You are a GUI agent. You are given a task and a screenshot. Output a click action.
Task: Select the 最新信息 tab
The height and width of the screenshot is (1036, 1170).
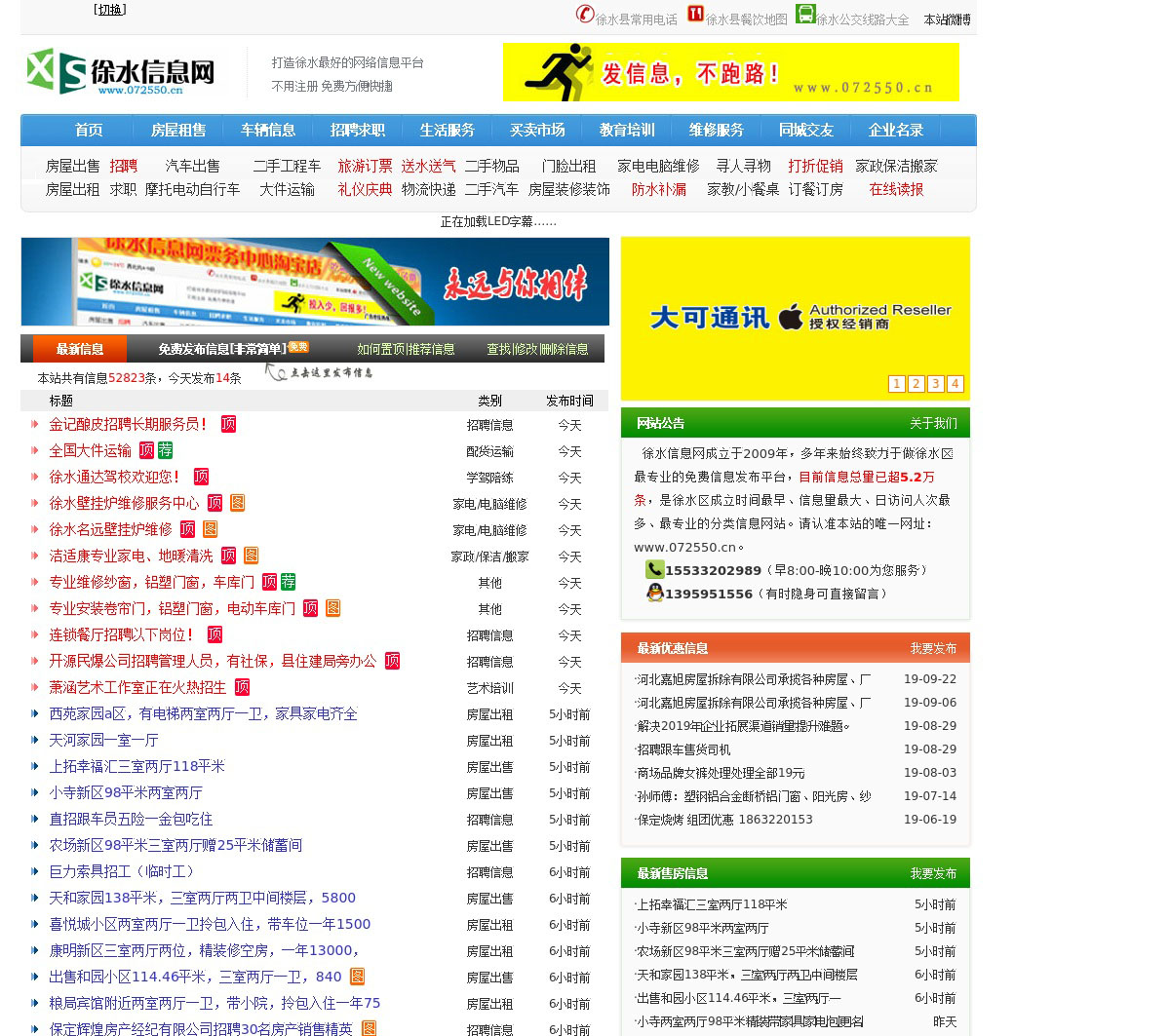click(80, 349)
